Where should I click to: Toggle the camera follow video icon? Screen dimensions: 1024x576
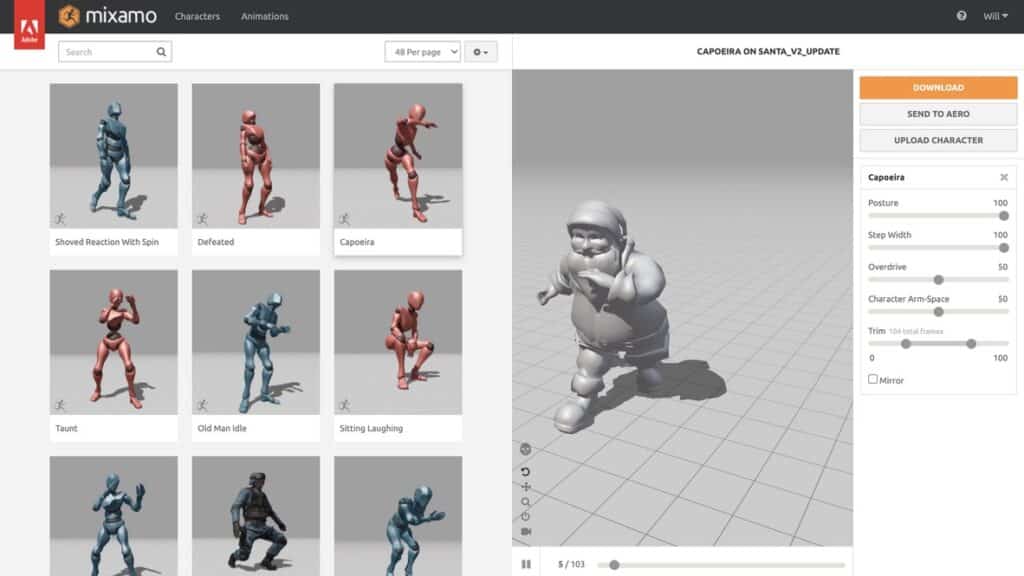[526, 531]
